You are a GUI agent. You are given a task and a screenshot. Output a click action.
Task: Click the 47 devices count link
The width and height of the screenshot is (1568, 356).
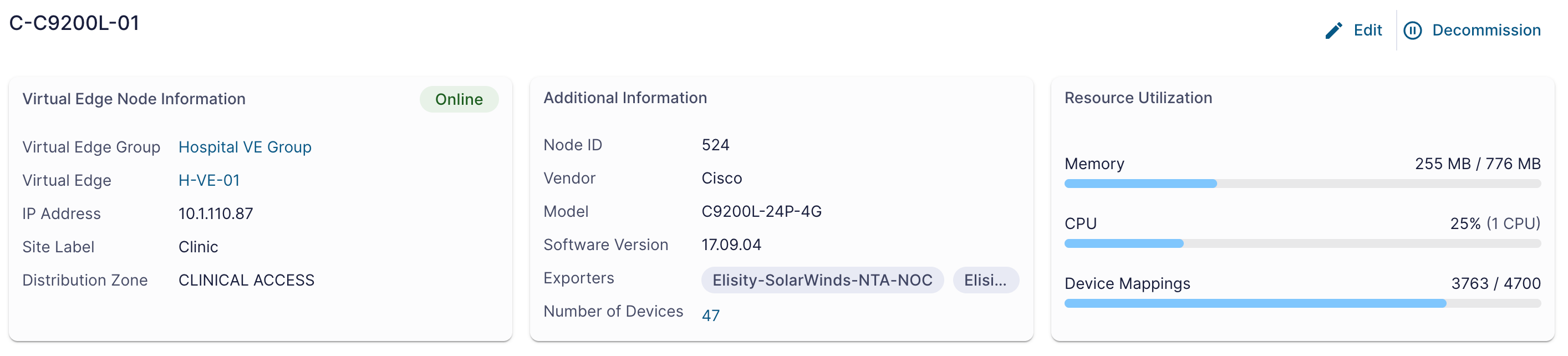710,315
